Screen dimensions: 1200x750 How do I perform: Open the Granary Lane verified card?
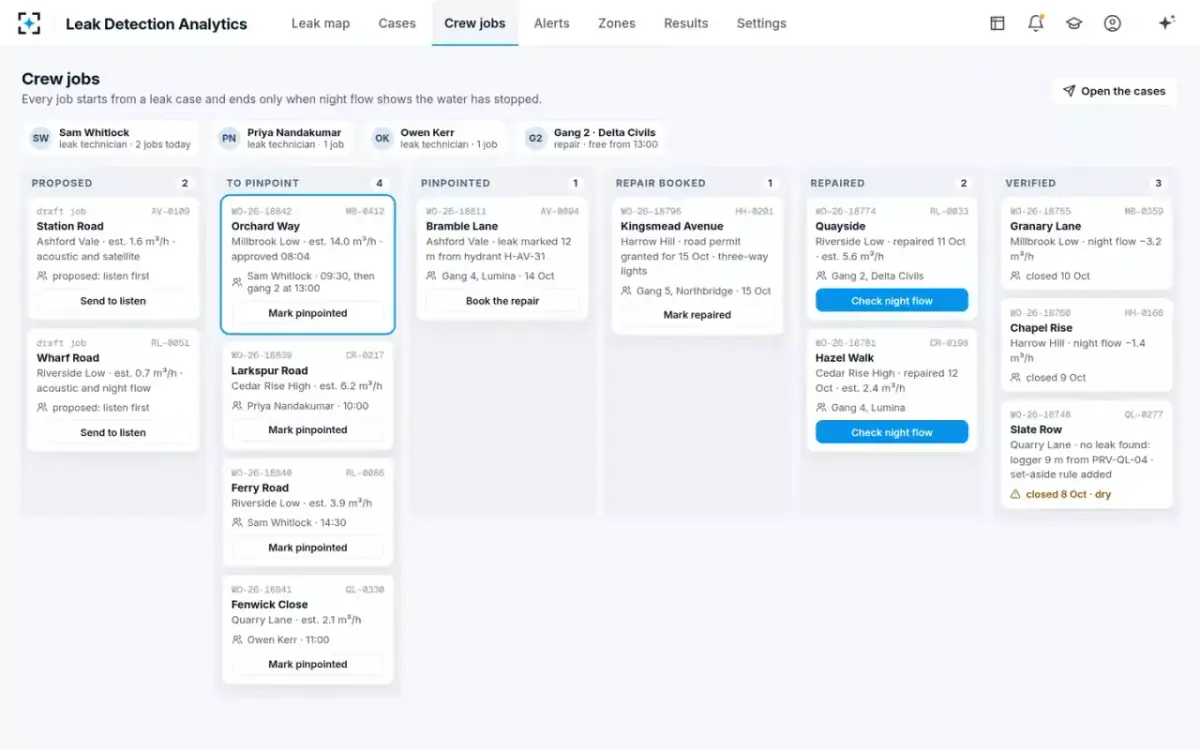point(1087,243)
